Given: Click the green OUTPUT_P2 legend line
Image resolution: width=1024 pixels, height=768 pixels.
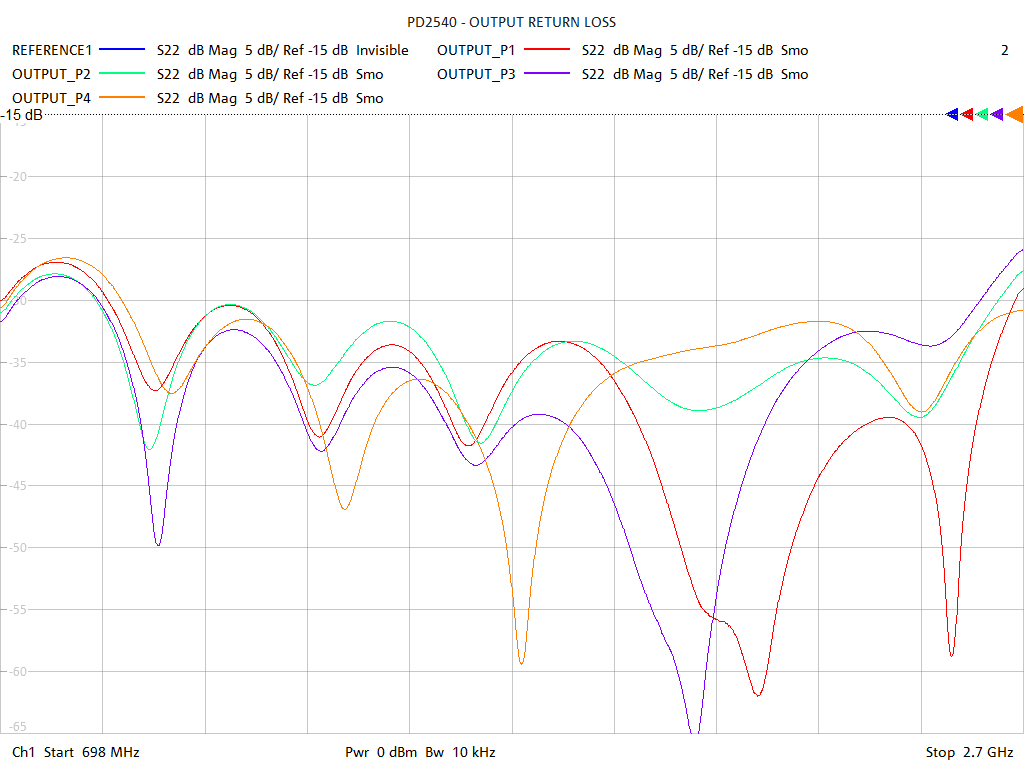Looking at the screenshot, I should coord(121,74).
